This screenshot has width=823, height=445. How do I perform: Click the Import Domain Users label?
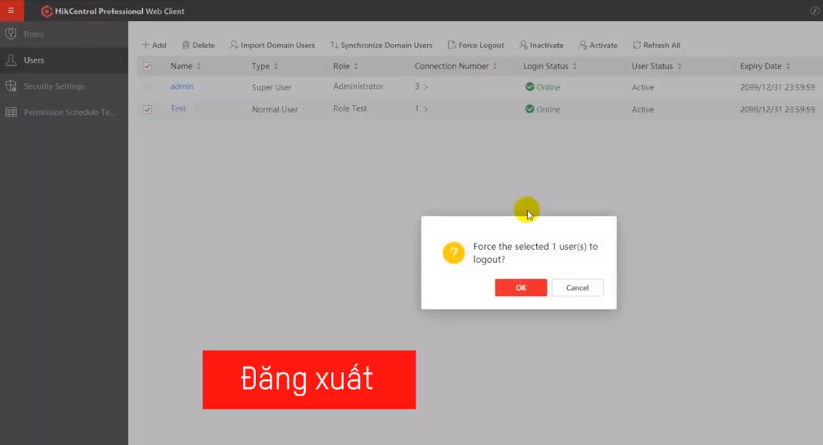(278, 45)
